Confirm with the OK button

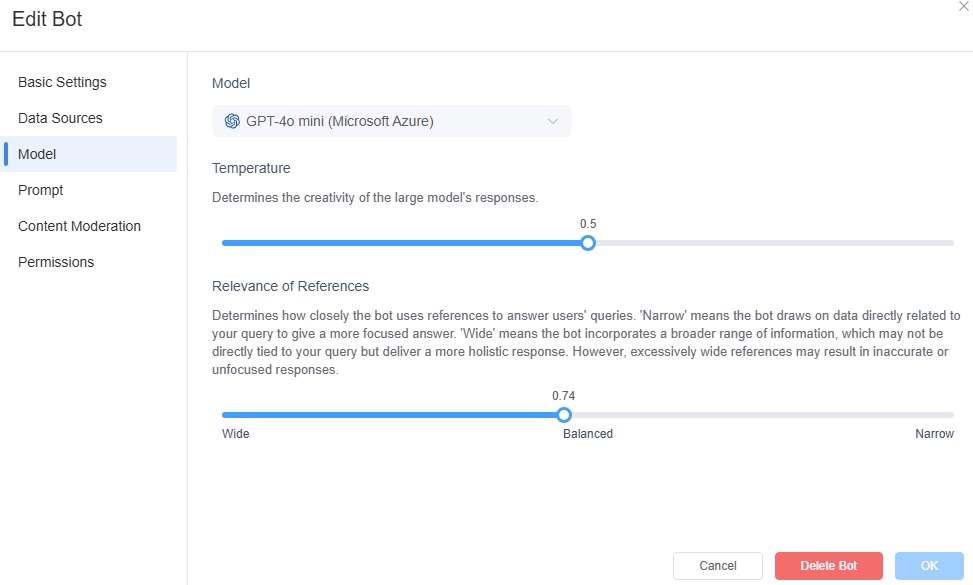[929, 566]
